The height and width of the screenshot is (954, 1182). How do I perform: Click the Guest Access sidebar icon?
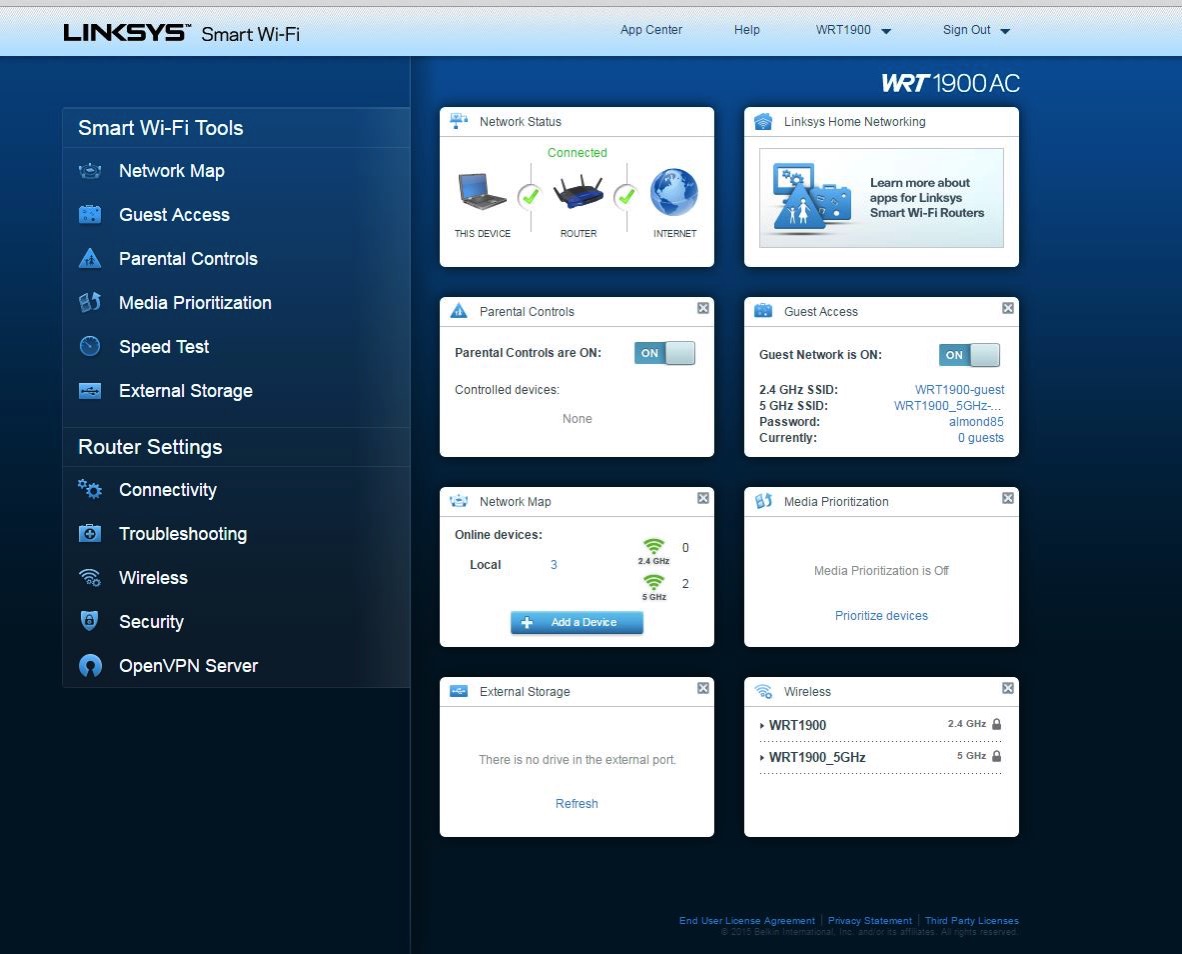pos(90,215)
